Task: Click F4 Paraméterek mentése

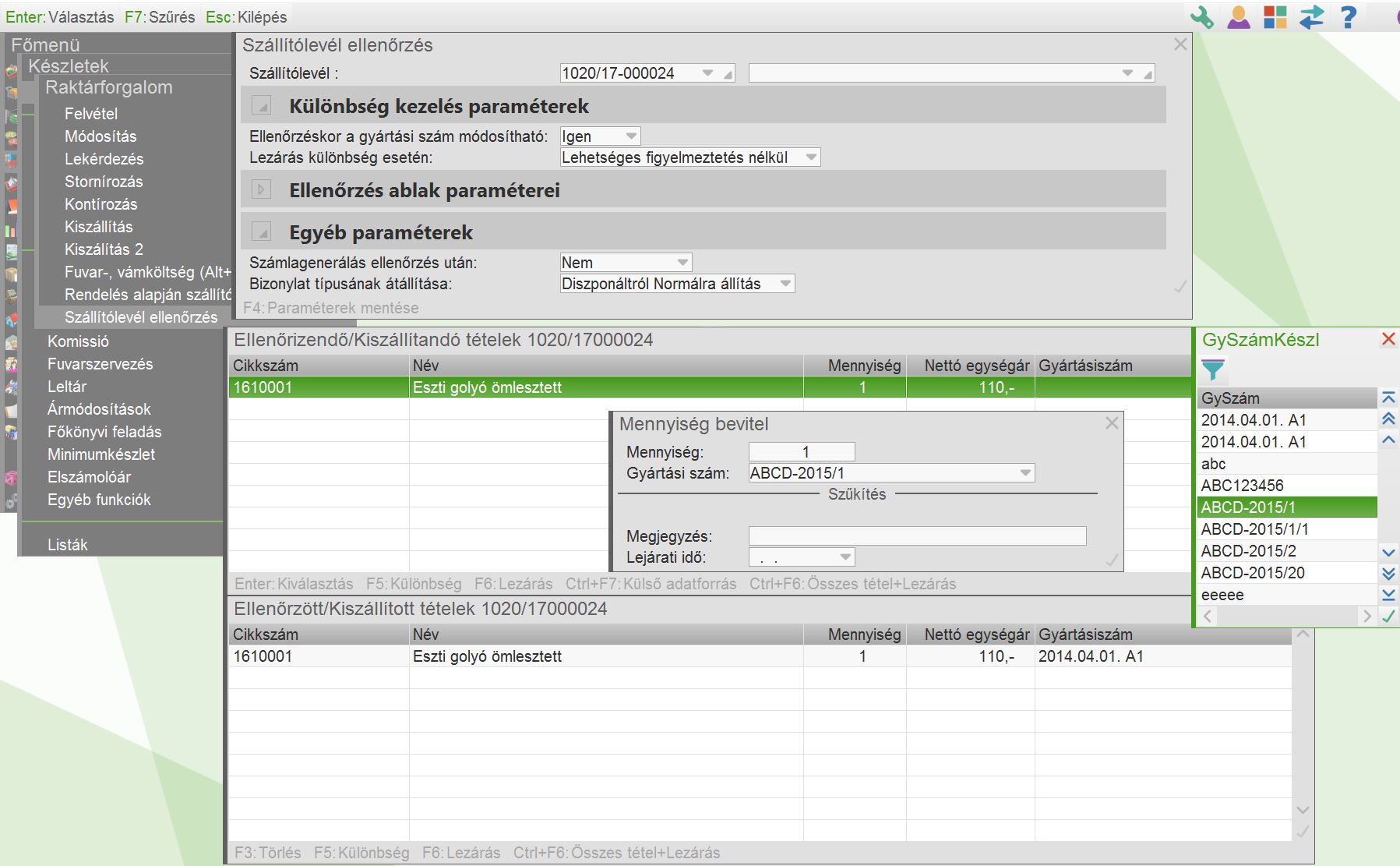Action: (x=331, y=308)
